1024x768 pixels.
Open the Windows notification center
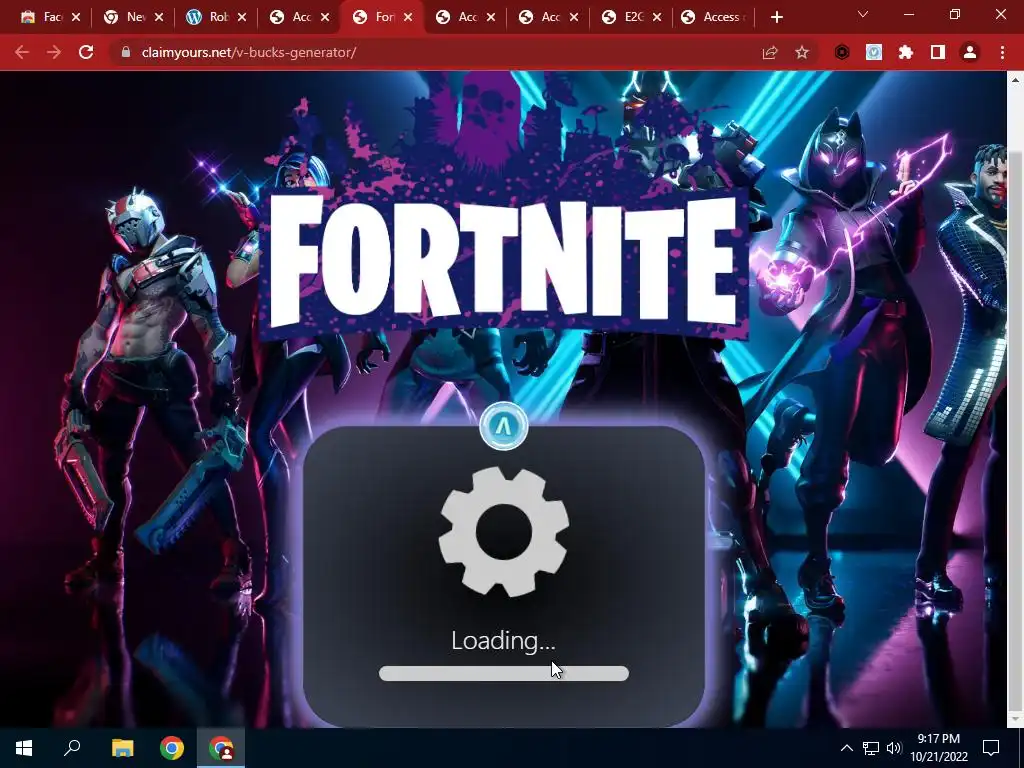click(991, 748)
